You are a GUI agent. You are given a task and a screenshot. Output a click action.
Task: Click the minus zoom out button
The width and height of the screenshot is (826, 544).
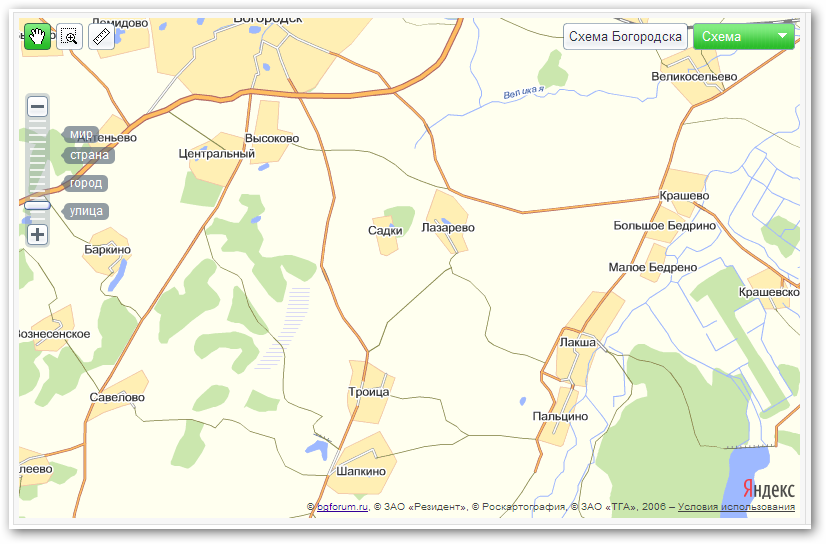tap(37, 106)
